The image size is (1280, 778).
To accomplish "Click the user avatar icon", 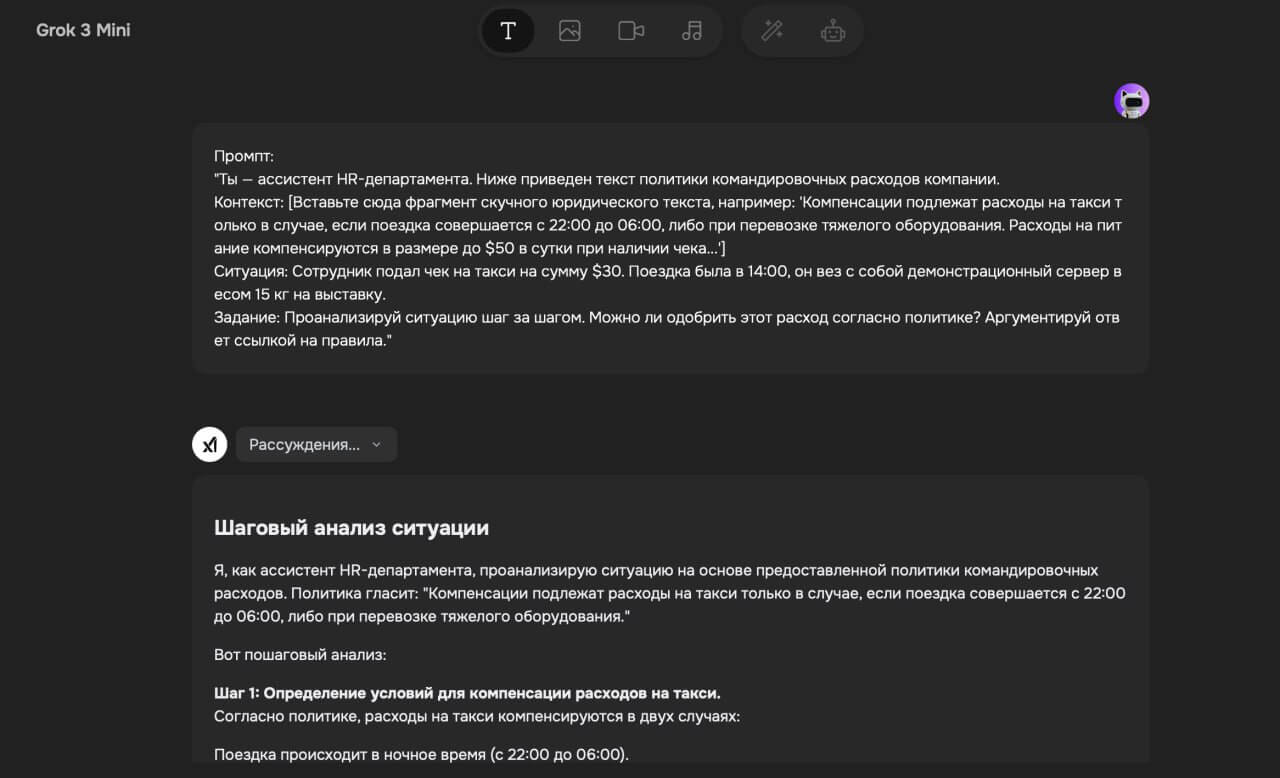I will pos(1131,101).
